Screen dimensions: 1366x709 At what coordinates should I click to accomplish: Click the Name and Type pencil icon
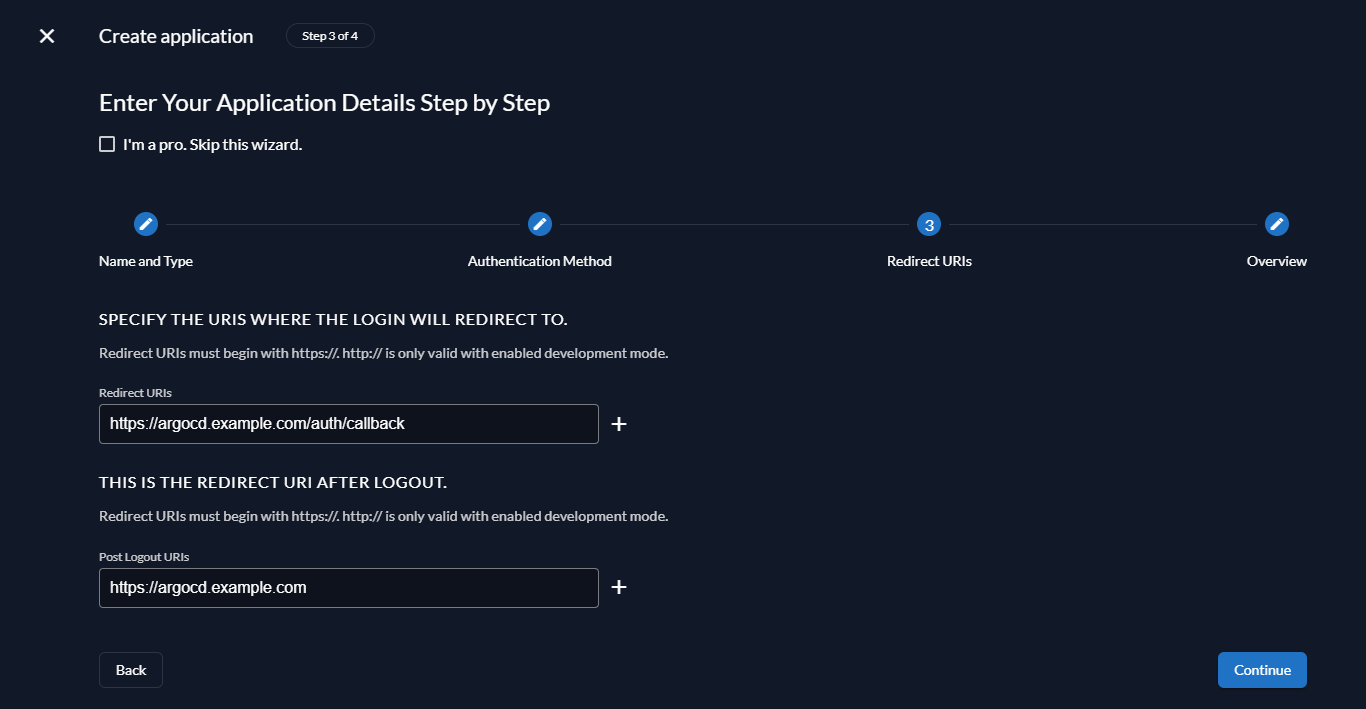point(146,224)
